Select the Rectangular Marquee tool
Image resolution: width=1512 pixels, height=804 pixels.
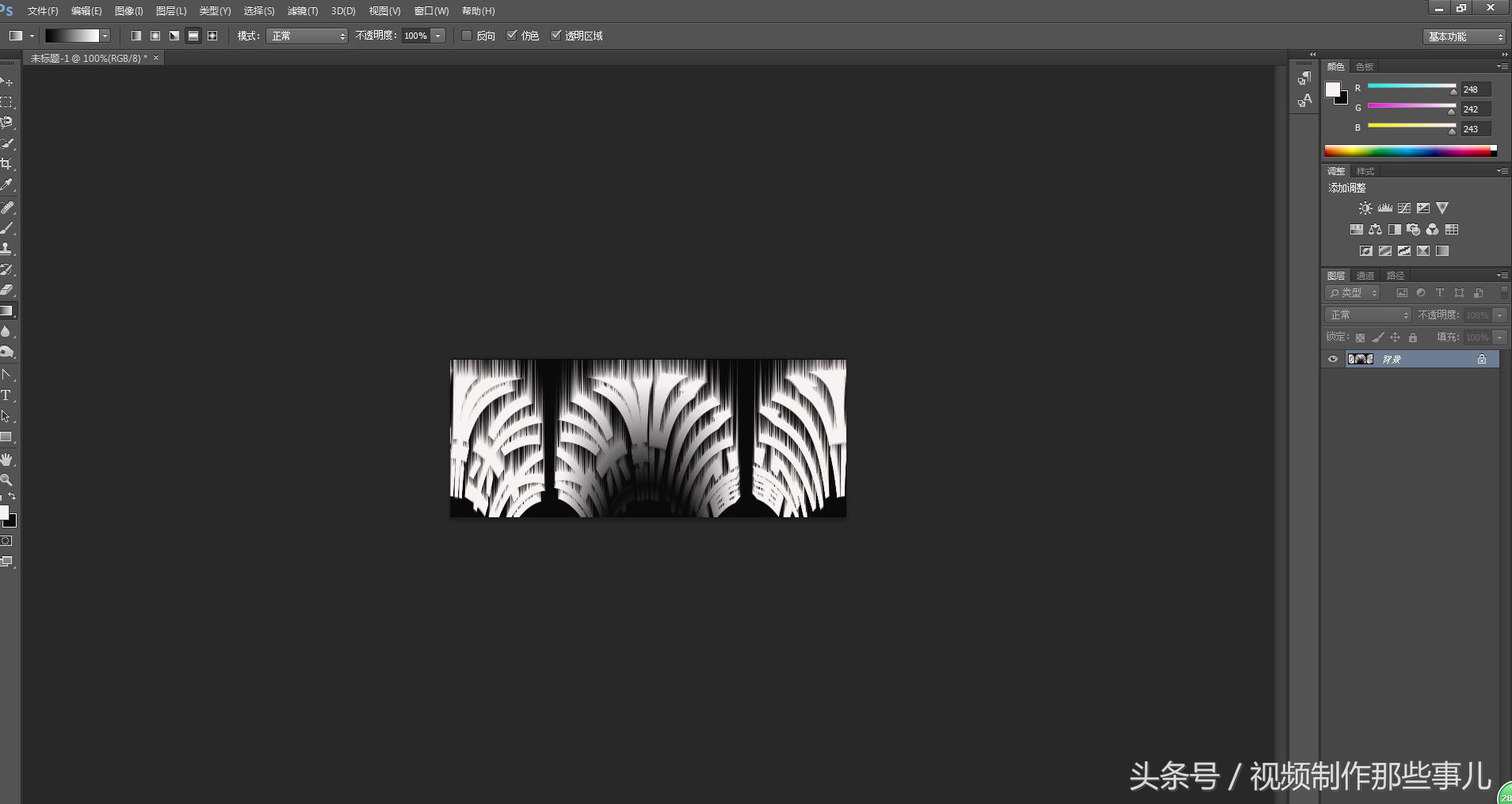6,102
